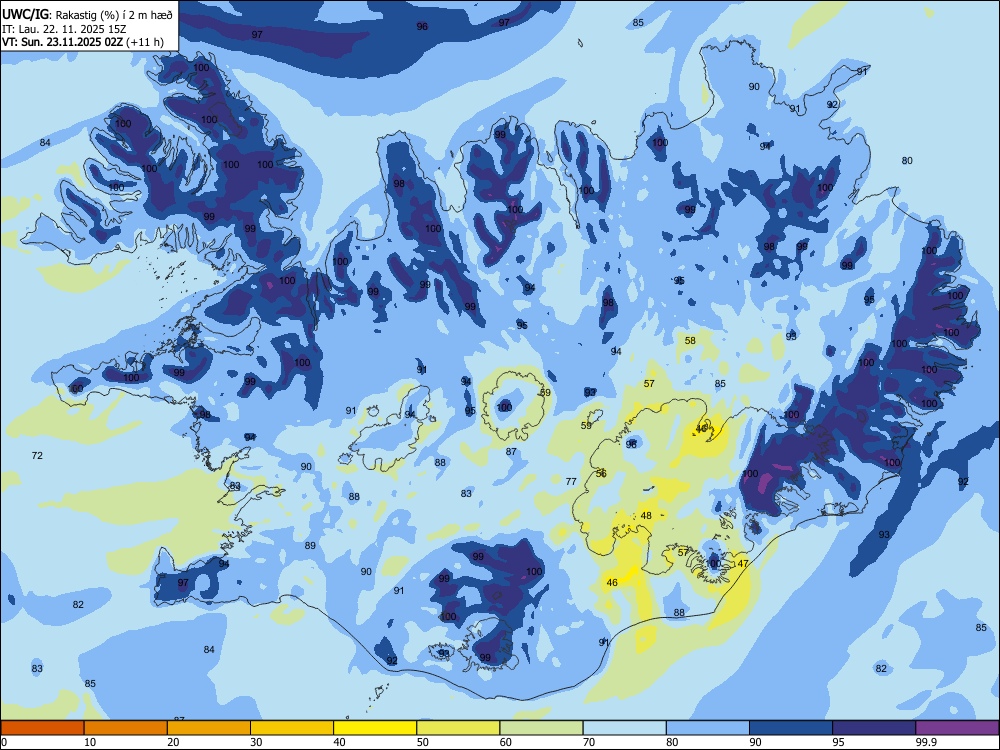
Task: Choose the bright yellow 40–50 legend swatch
Action: pyautogui.click(x=375, y=728)
